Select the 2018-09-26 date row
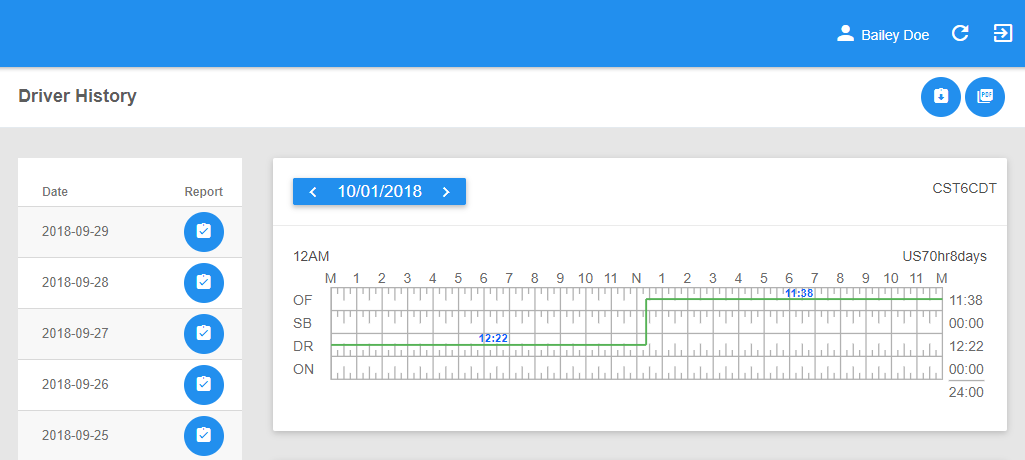This screenshot has width=1025, height=460. [130, 385]
